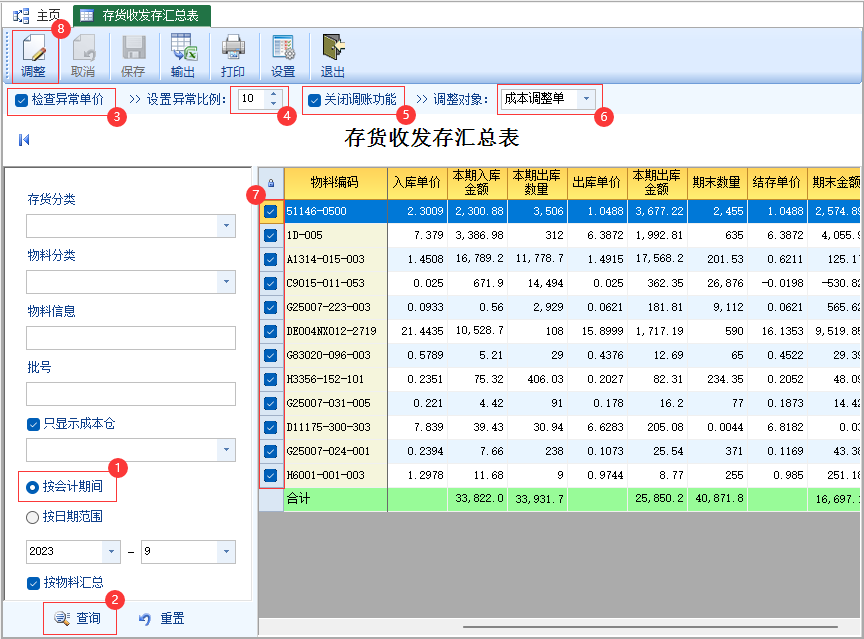864x639 pixels.
Task: Click the 期末数量 column header
Action: (x=717, y=183)
